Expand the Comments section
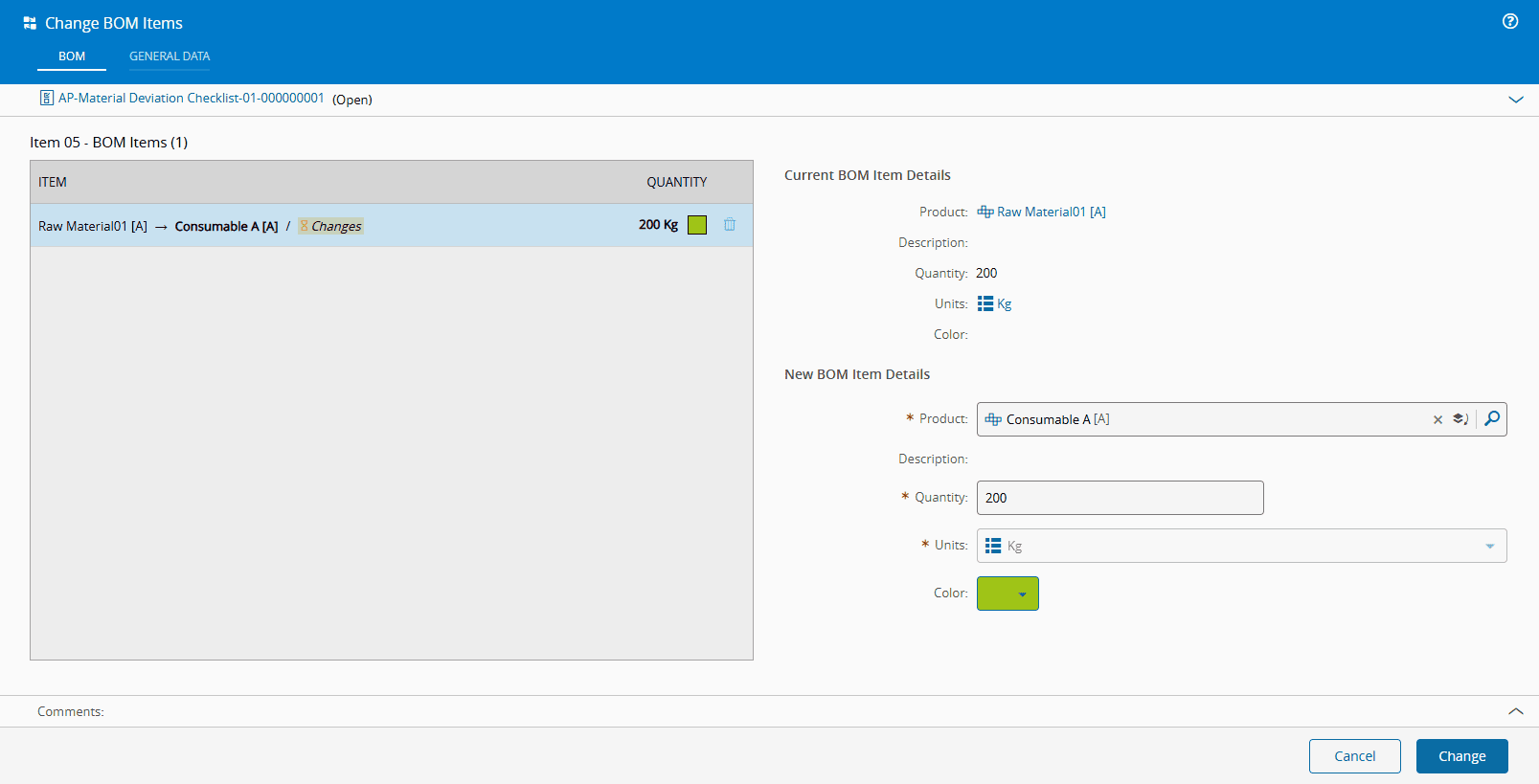 (x=1516, y=711)
